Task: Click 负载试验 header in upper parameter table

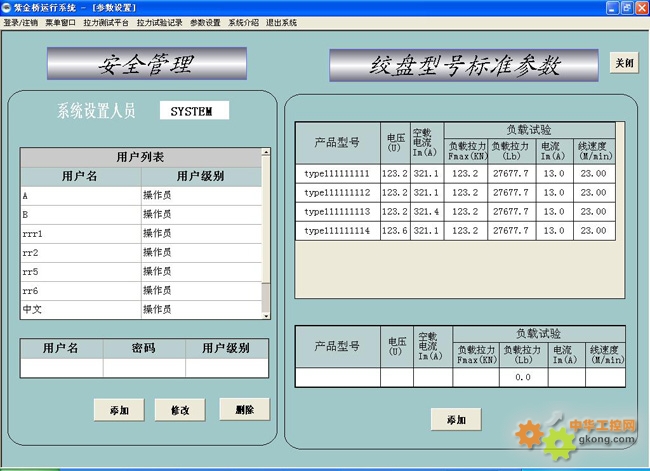Action: pos(529,130)
